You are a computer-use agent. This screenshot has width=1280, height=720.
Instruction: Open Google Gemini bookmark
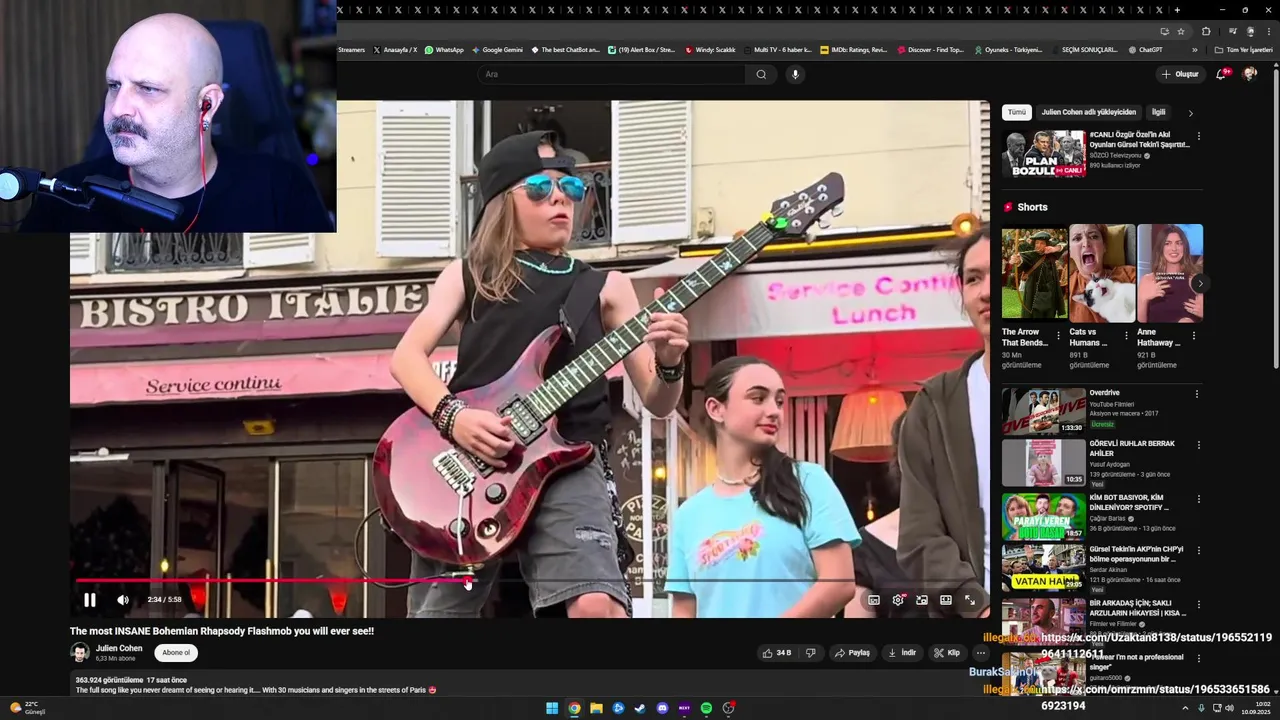496,49
